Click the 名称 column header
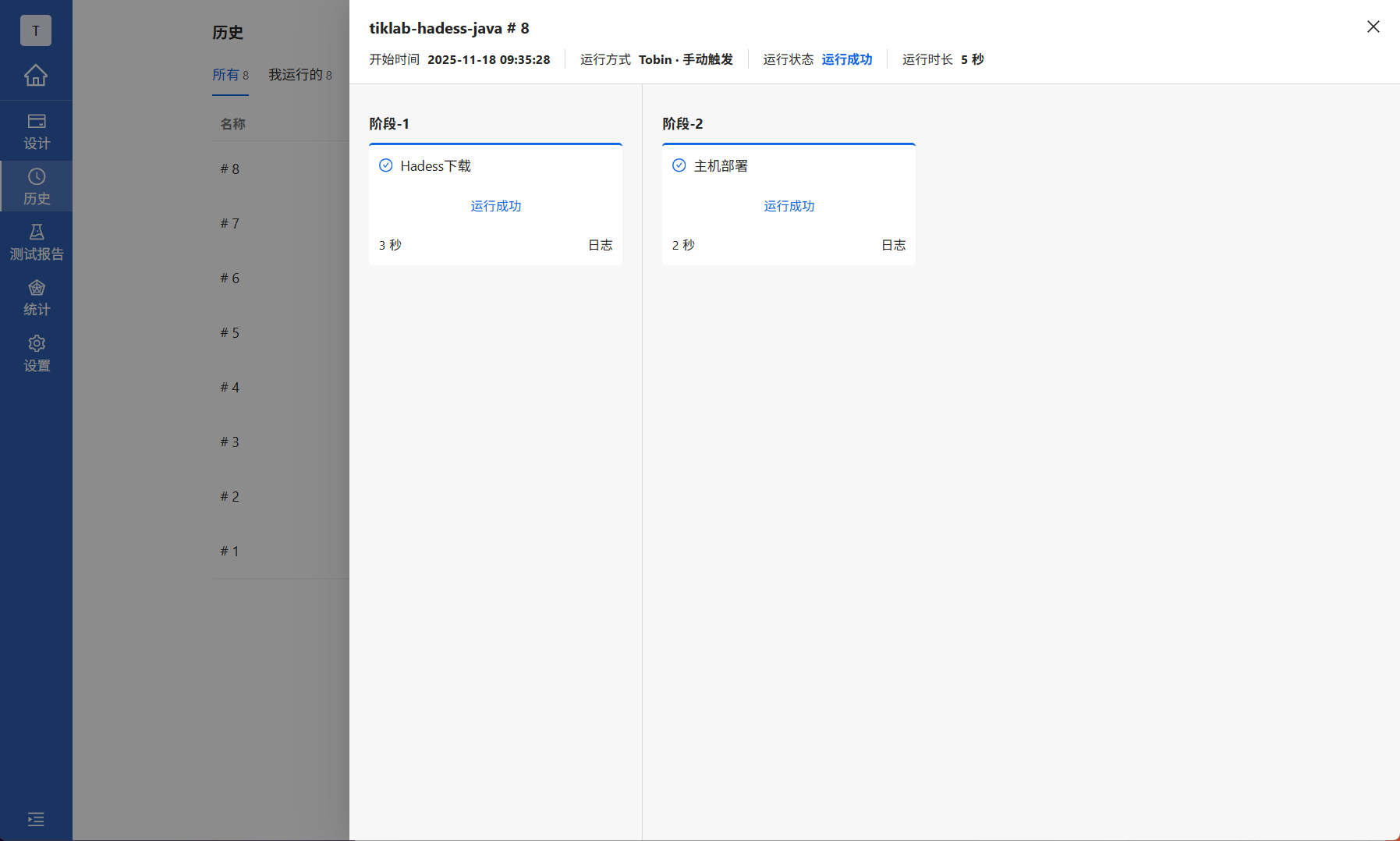The height and width of the screenshot is (841, 1400). (232, 124)
